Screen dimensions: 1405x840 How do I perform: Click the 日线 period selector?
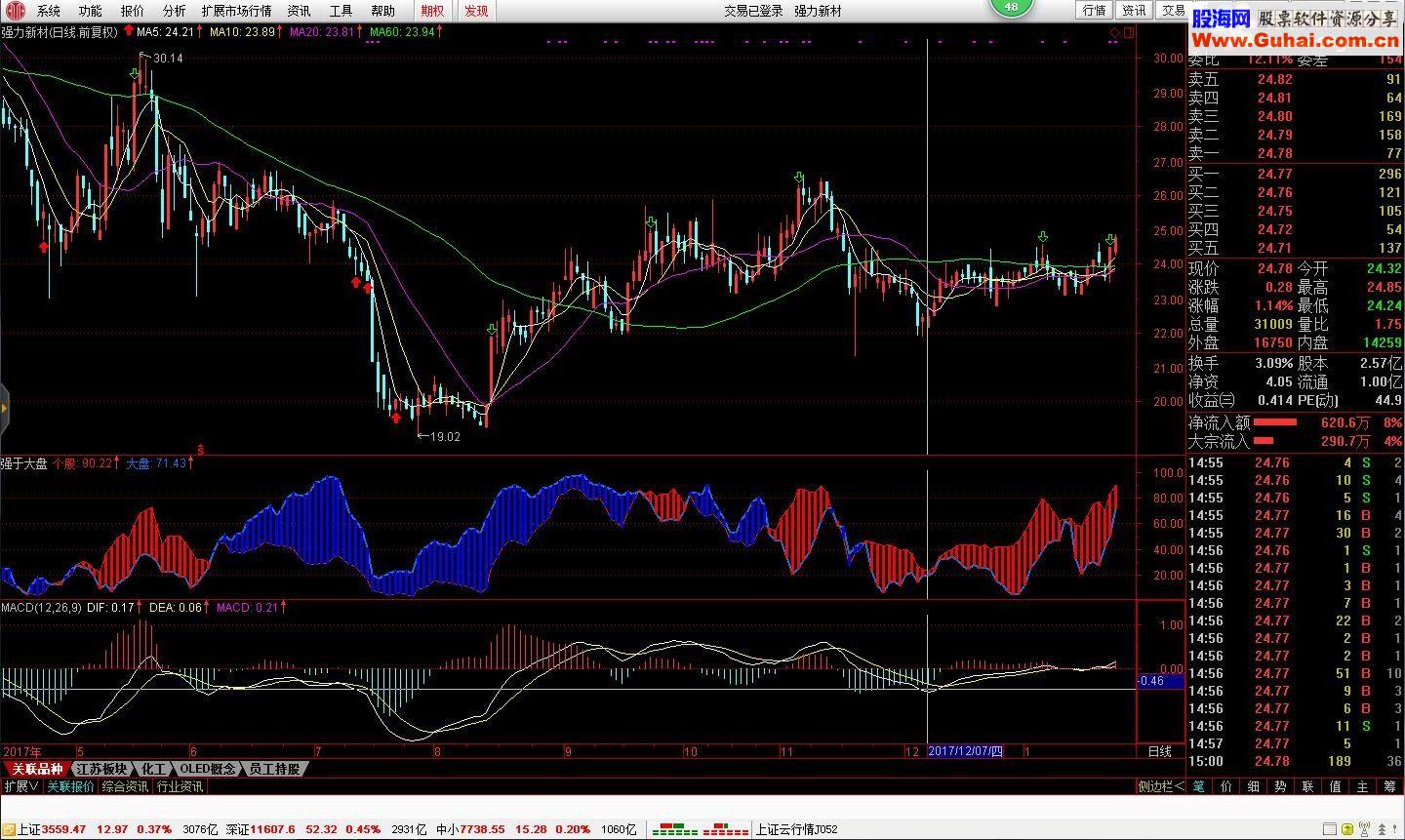[x=1159, y=751]
